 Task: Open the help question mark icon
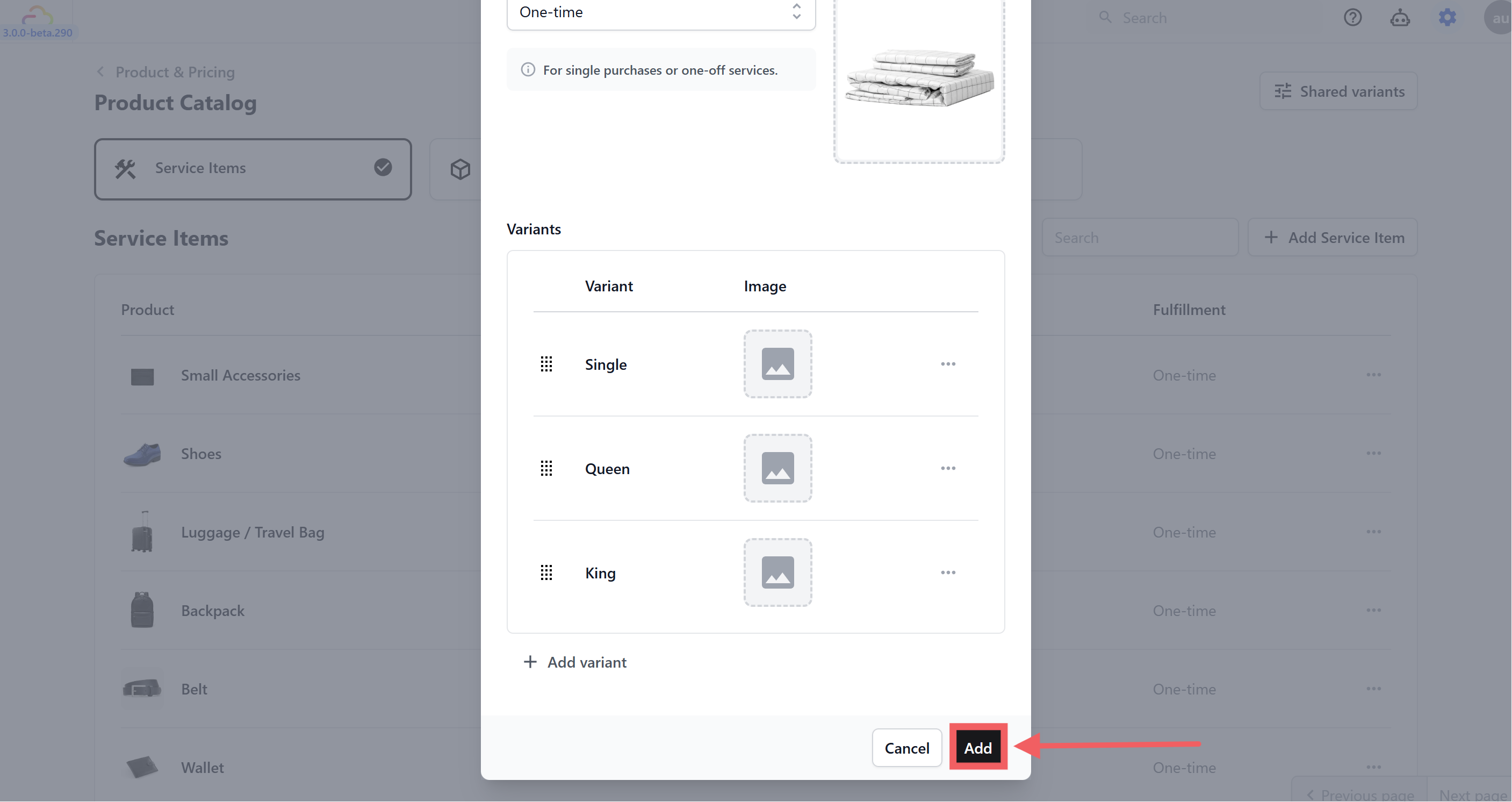click(x=1352, y=18)
